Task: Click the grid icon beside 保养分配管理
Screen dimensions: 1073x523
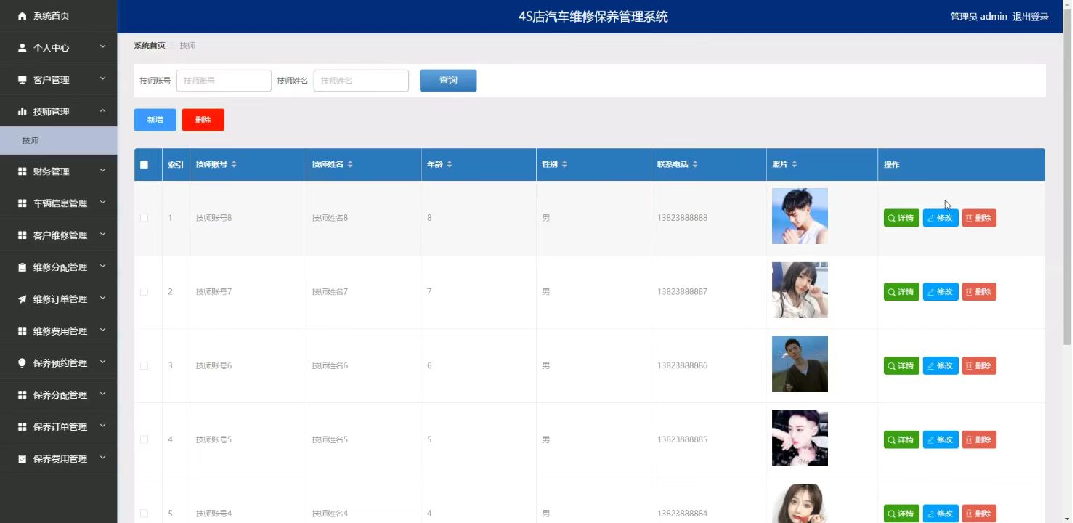Action: pyautogui.click(x=22, y=395)
